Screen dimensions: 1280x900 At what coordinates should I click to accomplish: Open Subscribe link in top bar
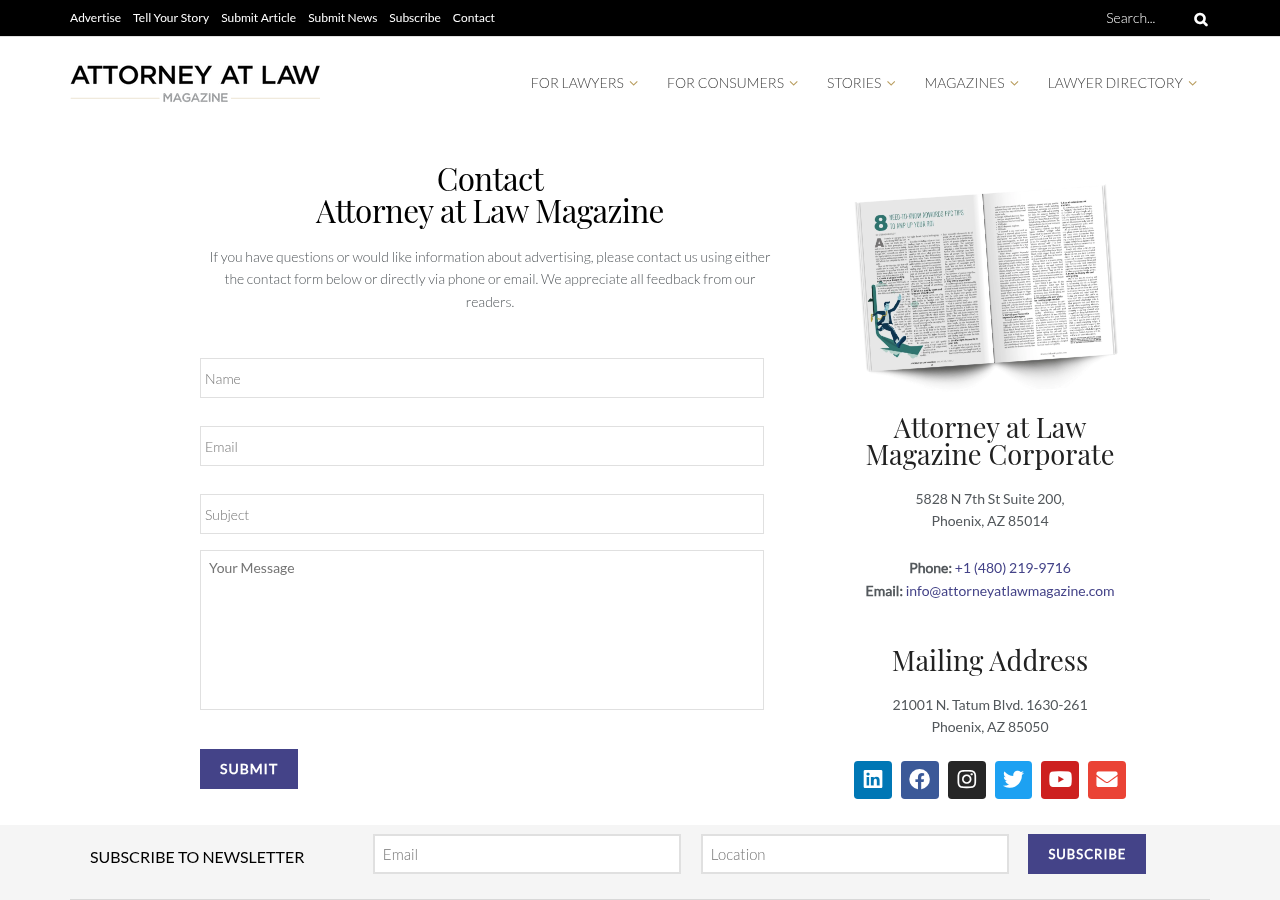pyautogui.click(x=415, y=18)
